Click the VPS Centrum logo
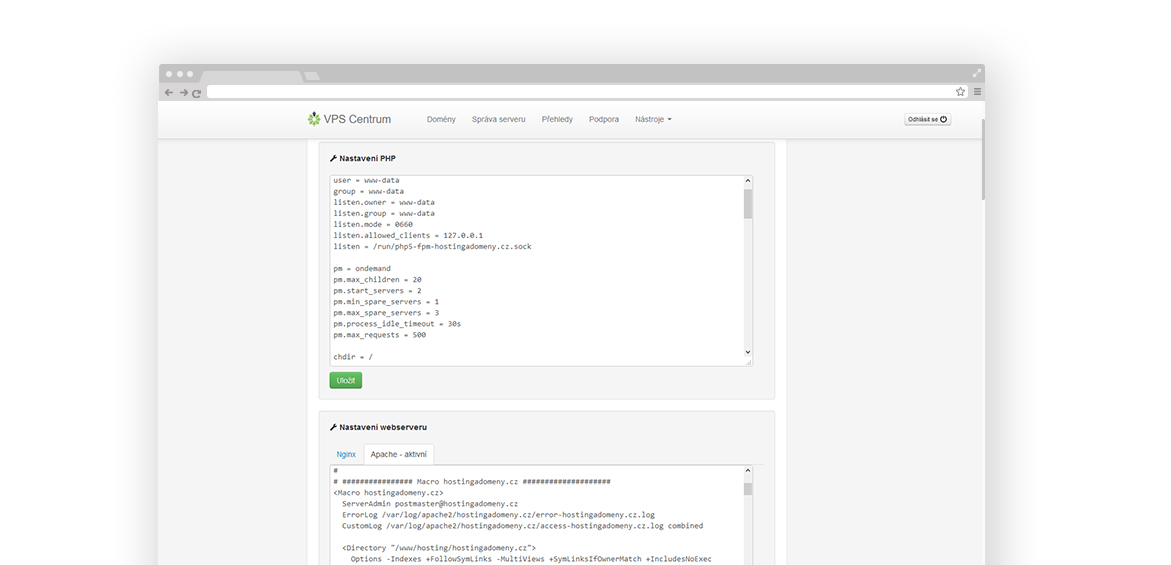1171x565 pixels. point(350,119)
